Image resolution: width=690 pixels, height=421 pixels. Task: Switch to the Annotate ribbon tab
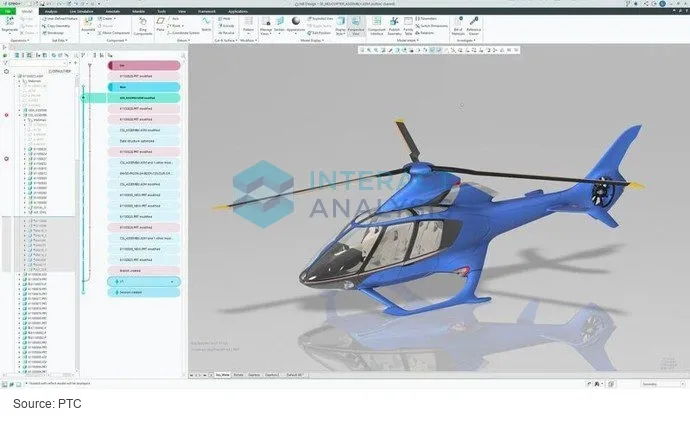point(113,11)
